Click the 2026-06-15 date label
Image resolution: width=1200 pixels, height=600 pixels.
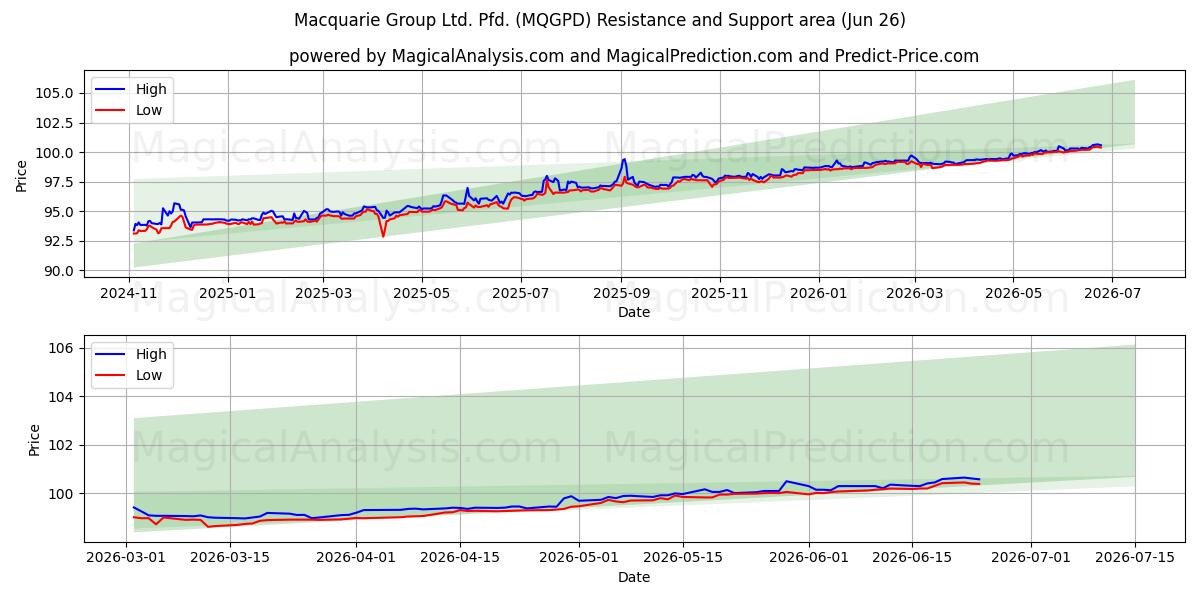point(910,560)
